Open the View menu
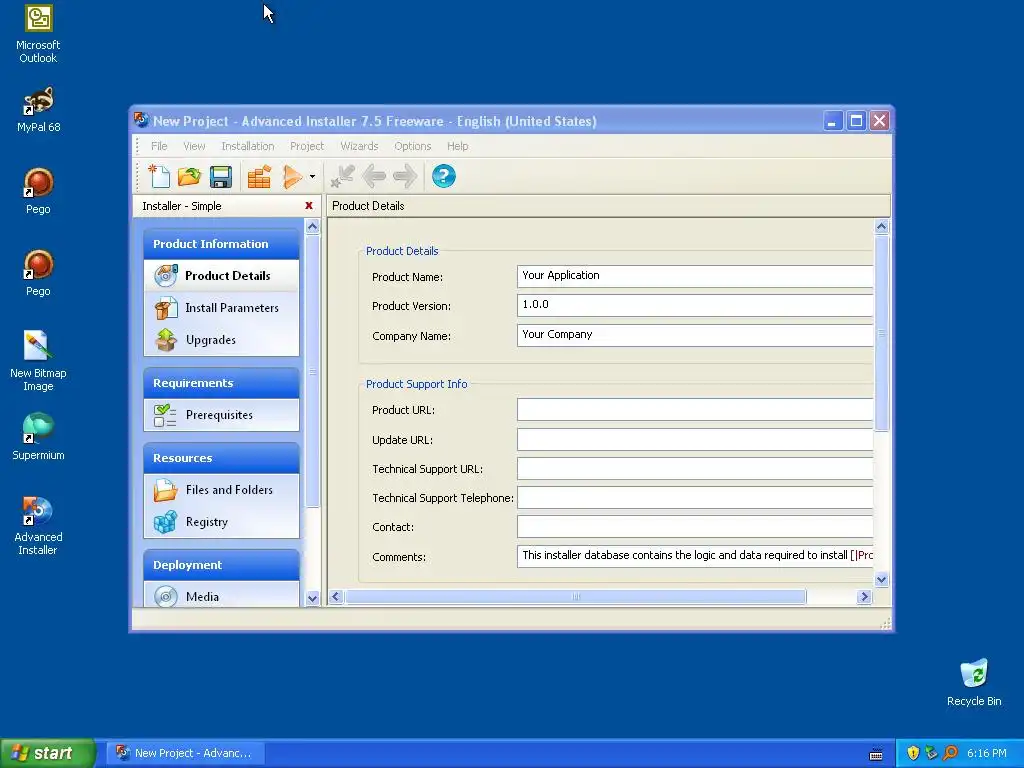This screenshot has height=768, width=1024. (x=194, y=146)
